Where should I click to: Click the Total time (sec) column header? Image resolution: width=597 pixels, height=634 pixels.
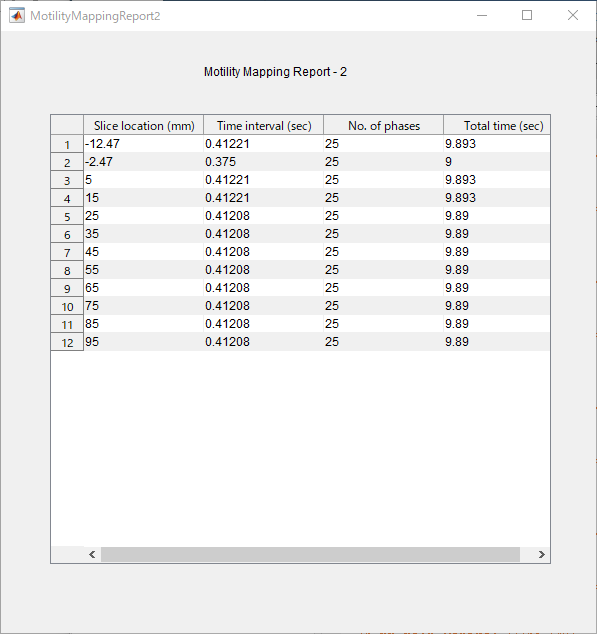497,125
